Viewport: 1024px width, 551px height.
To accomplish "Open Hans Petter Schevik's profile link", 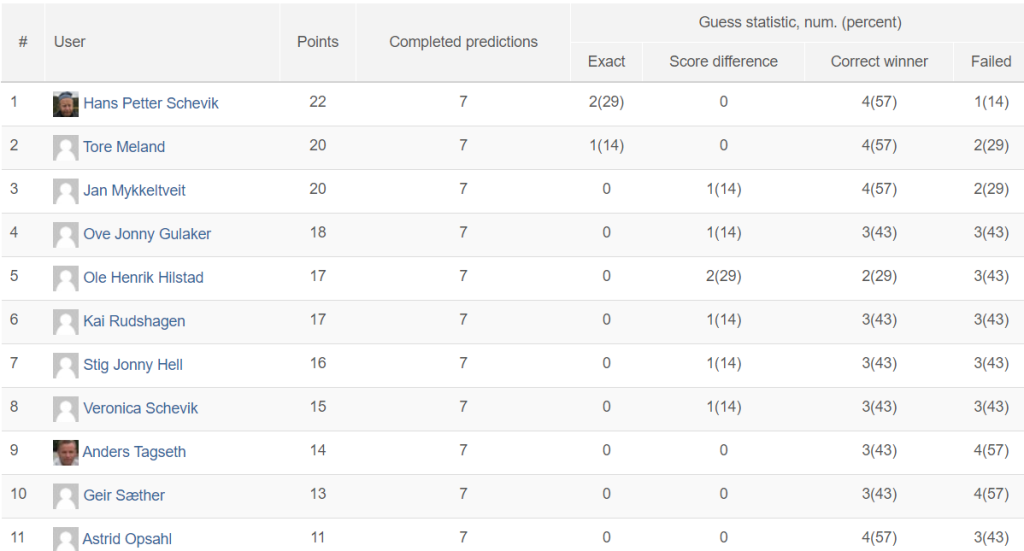I will click(151, 103).
